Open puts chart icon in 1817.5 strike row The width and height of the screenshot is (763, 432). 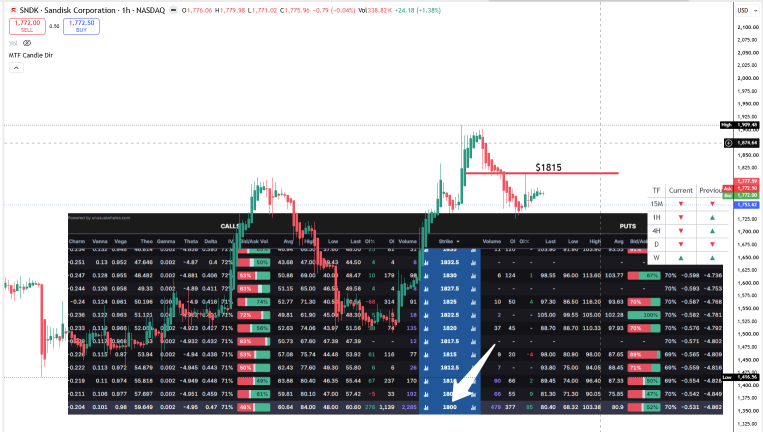(473, 342)
